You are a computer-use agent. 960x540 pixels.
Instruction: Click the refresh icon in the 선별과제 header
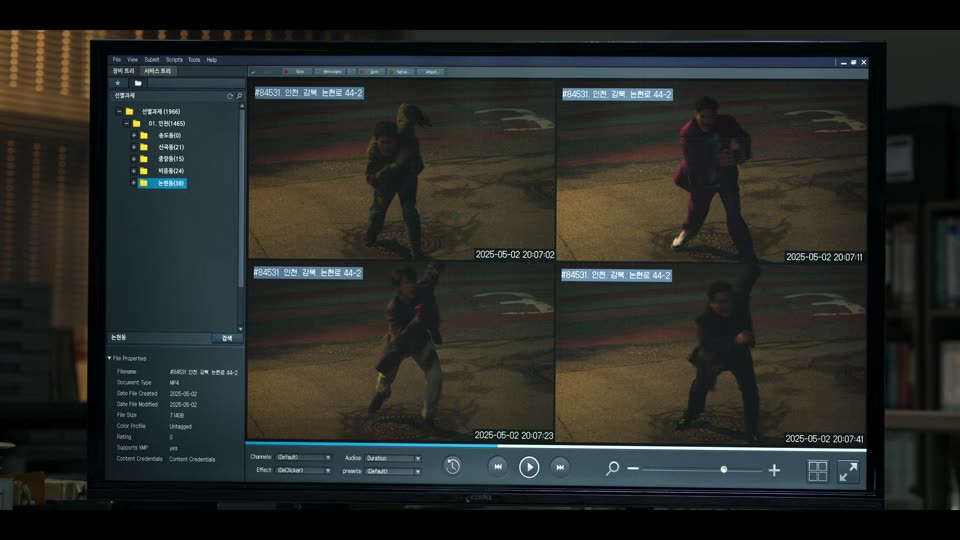[230, 96]
